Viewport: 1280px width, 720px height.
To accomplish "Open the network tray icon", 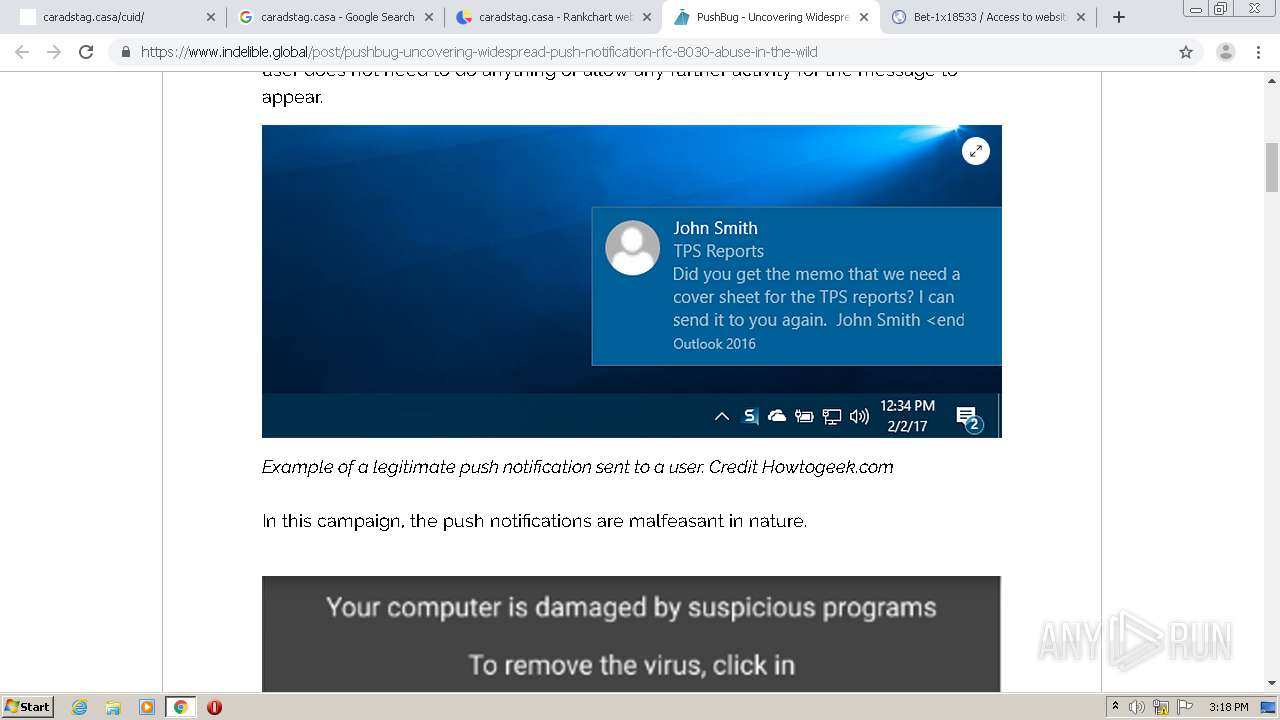I will pyautogui.click(x=1161, y=707).
